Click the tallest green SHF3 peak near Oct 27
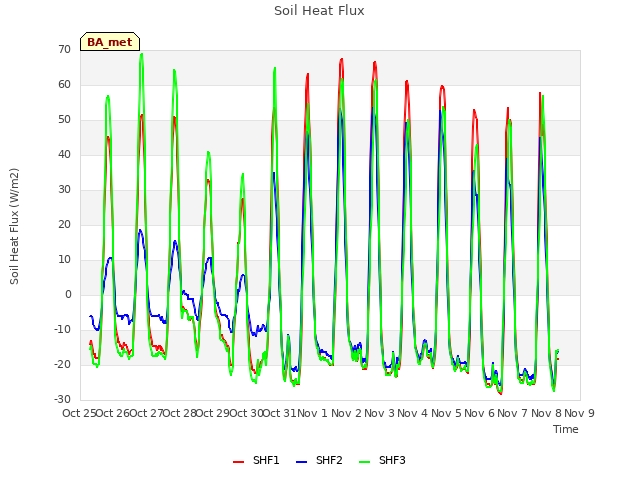This screenshot has width=640, height=480. [141, 55]
